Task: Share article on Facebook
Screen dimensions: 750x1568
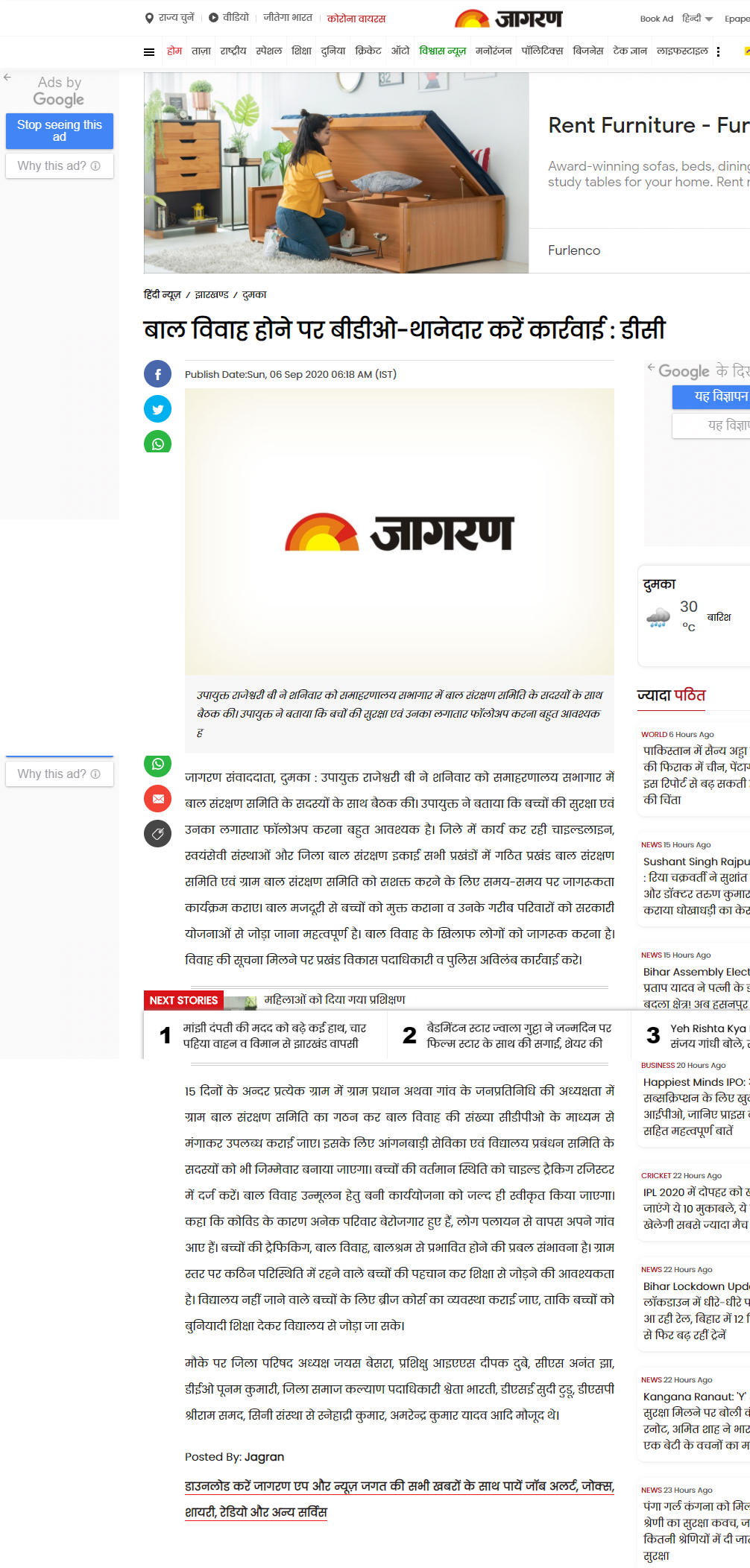Action: (x=157, y=374)
